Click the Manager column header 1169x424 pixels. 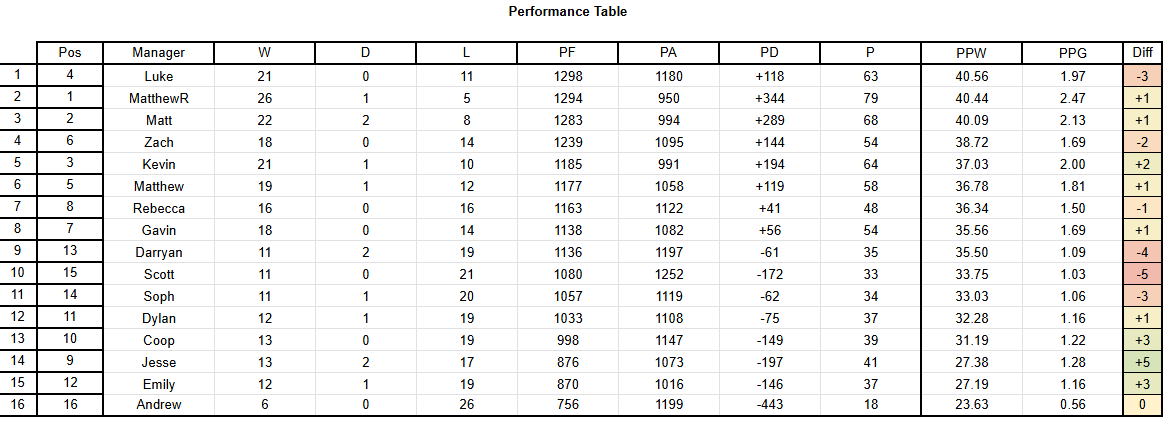click(158, 53)
